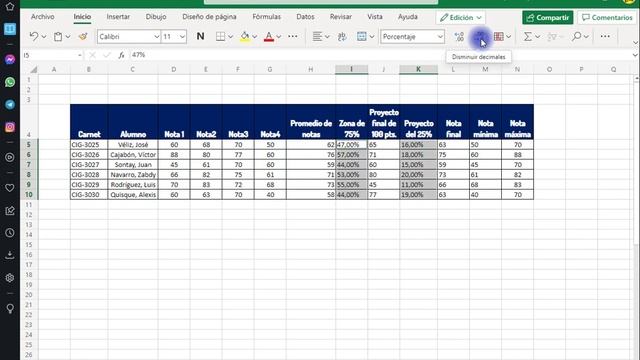Open the Diseño de página tab
The image size is (640, 360).
click(209, 17)
